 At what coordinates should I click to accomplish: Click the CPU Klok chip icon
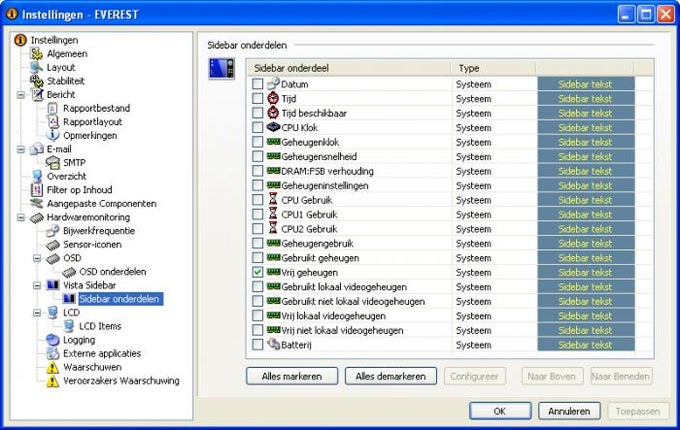pos(273,127)
